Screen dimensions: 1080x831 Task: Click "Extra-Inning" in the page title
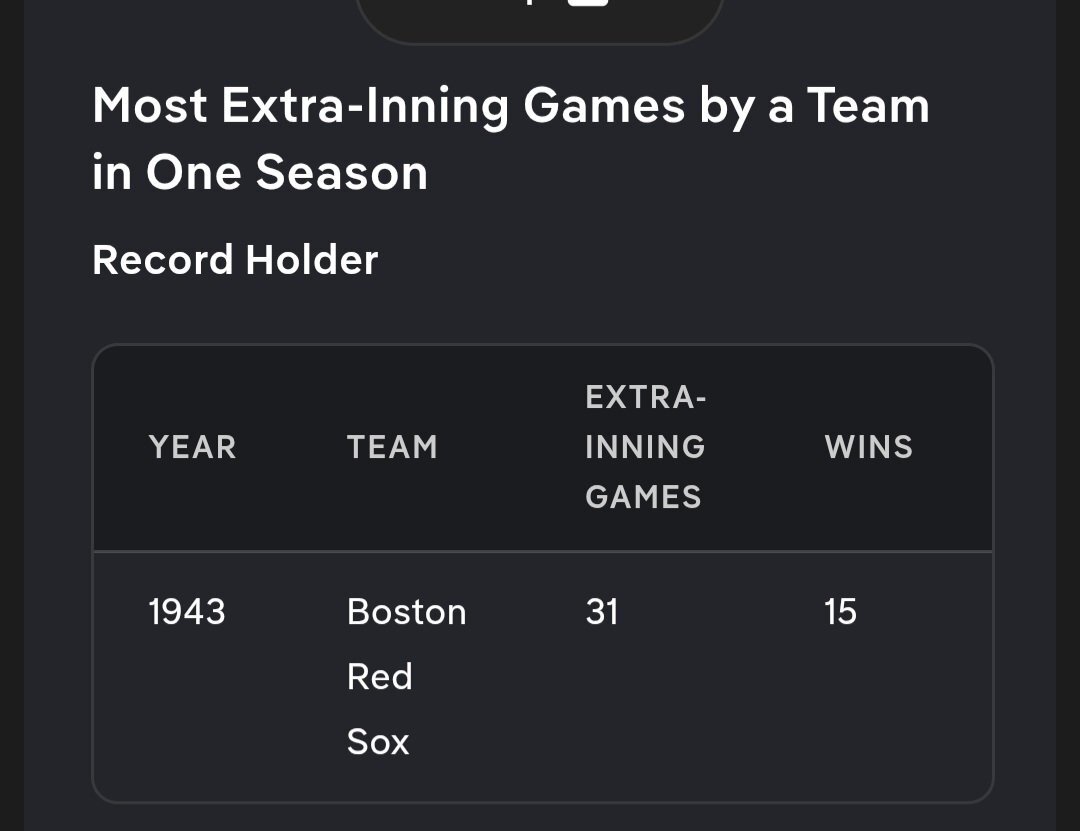click(x=364, y=105)
